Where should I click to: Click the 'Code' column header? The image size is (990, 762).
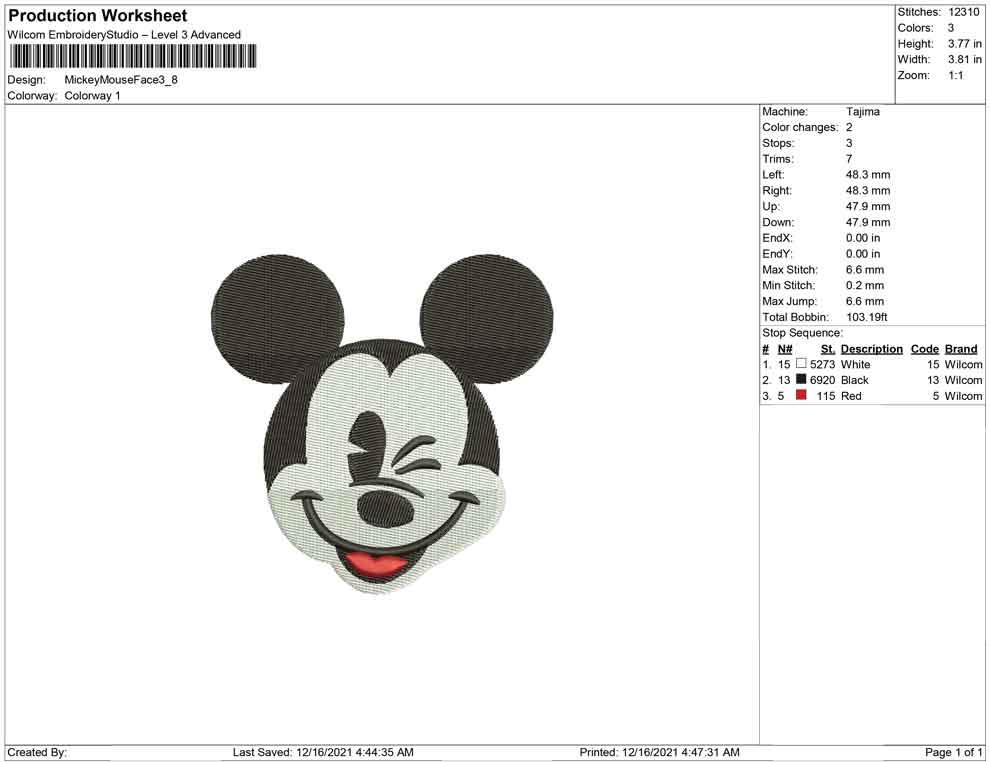924,348
